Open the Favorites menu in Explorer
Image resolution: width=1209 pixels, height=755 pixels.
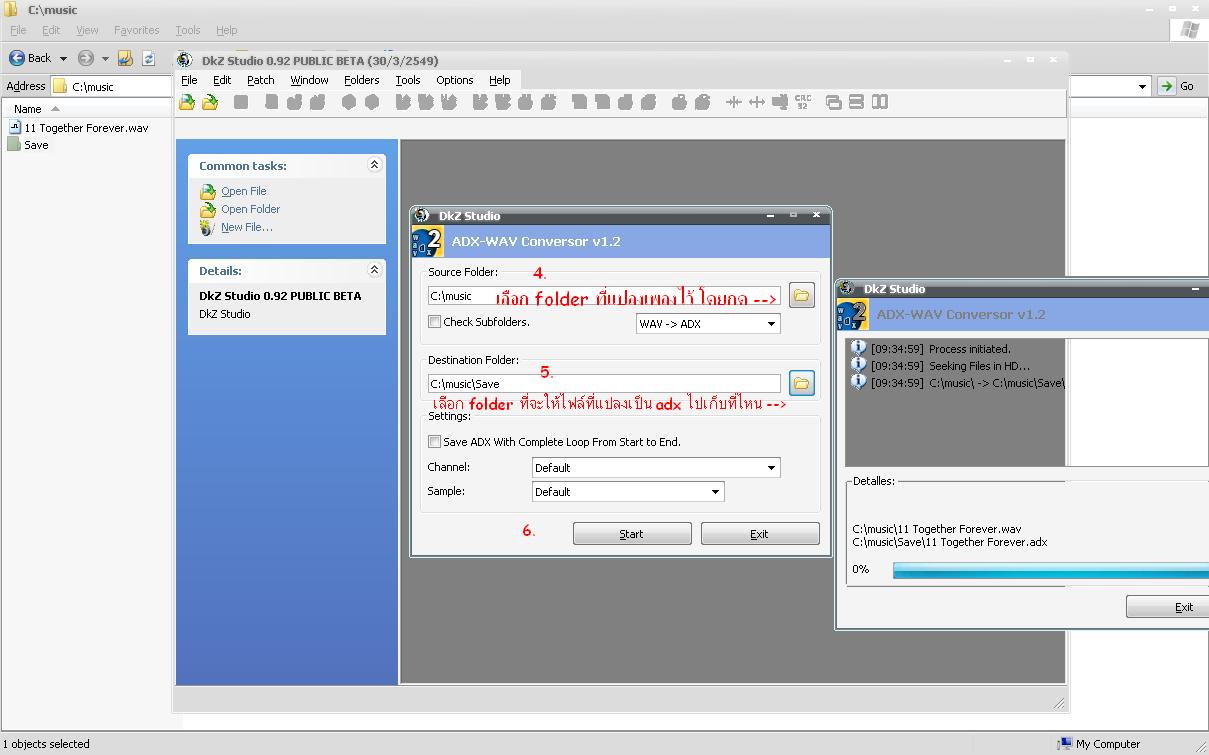[136, 30]
